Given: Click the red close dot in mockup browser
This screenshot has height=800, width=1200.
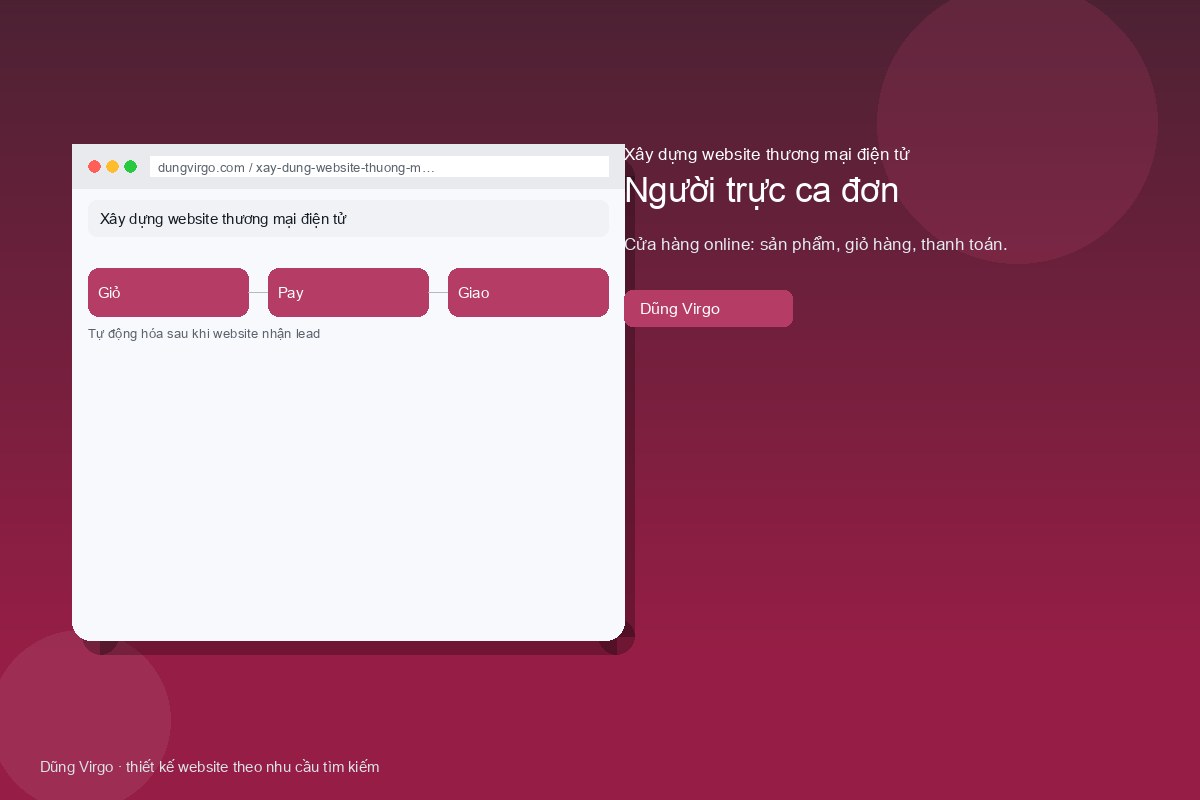Looking at the screenshot, I should point(94,167).
